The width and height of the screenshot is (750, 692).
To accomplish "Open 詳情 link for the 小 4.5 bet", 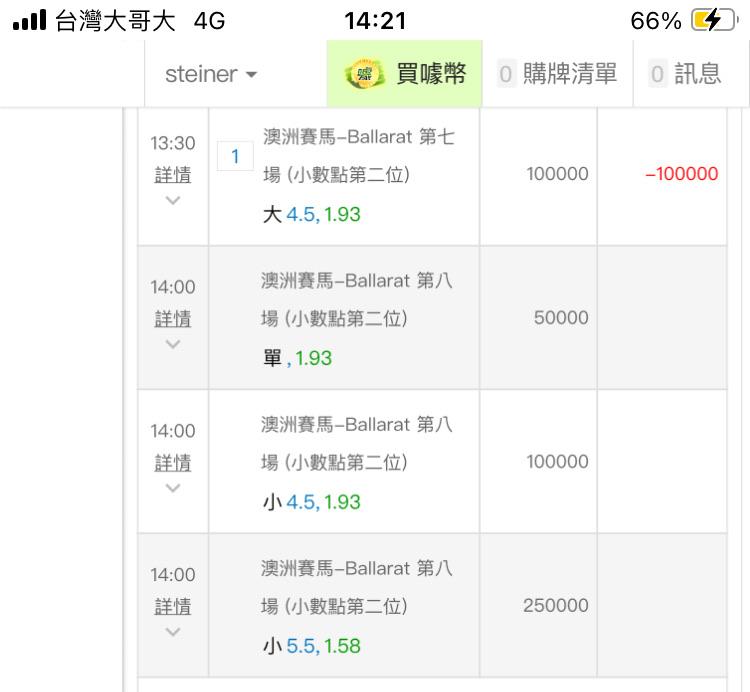I will click(173, 462).
